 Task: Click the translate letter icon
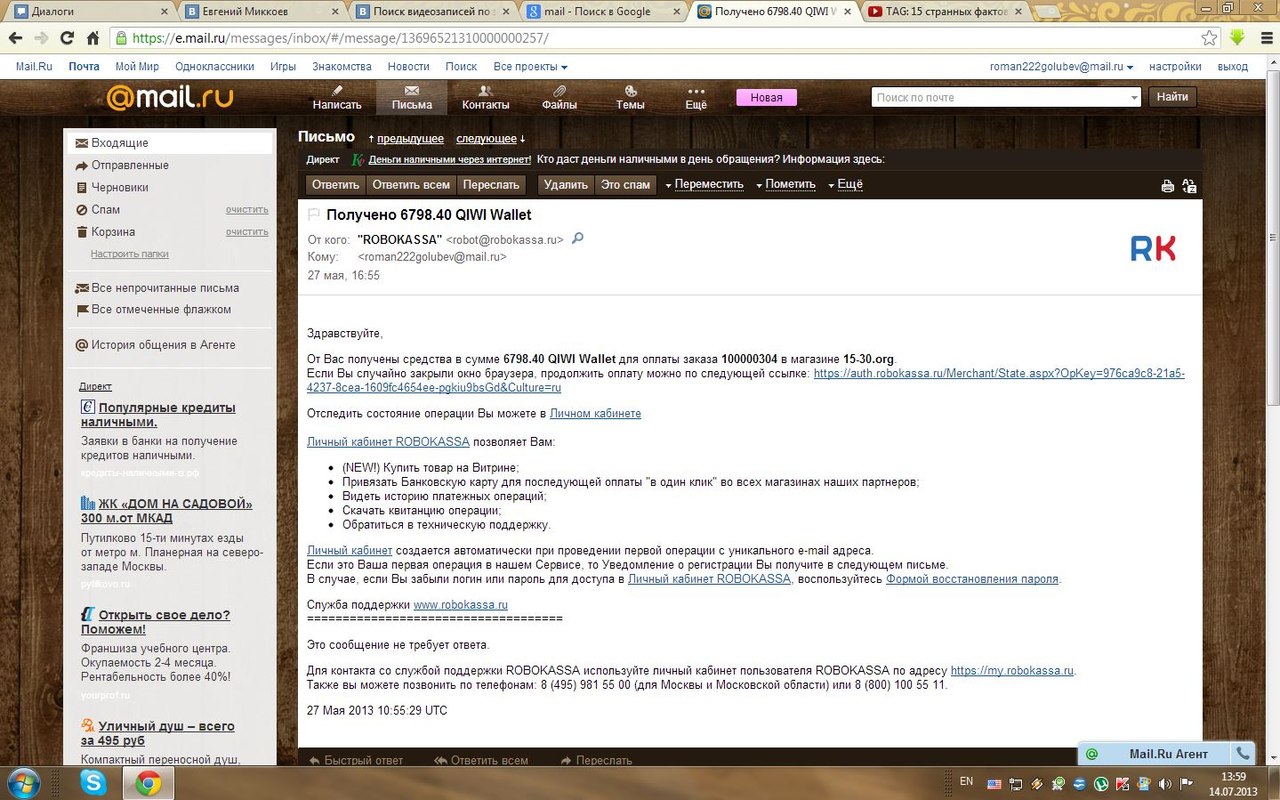tap(1189, 185)
